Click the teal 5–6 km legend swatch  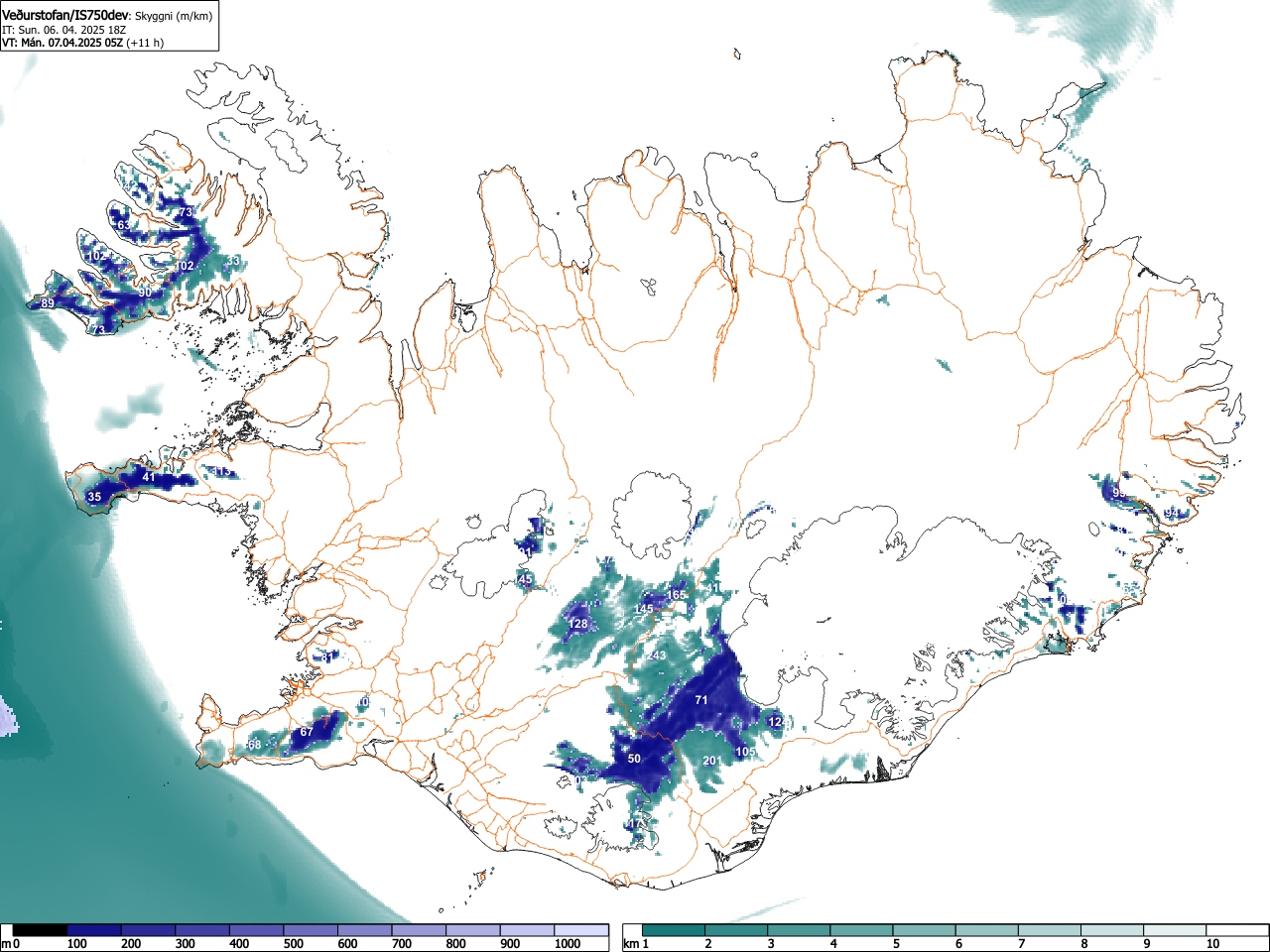pos(926,930)
